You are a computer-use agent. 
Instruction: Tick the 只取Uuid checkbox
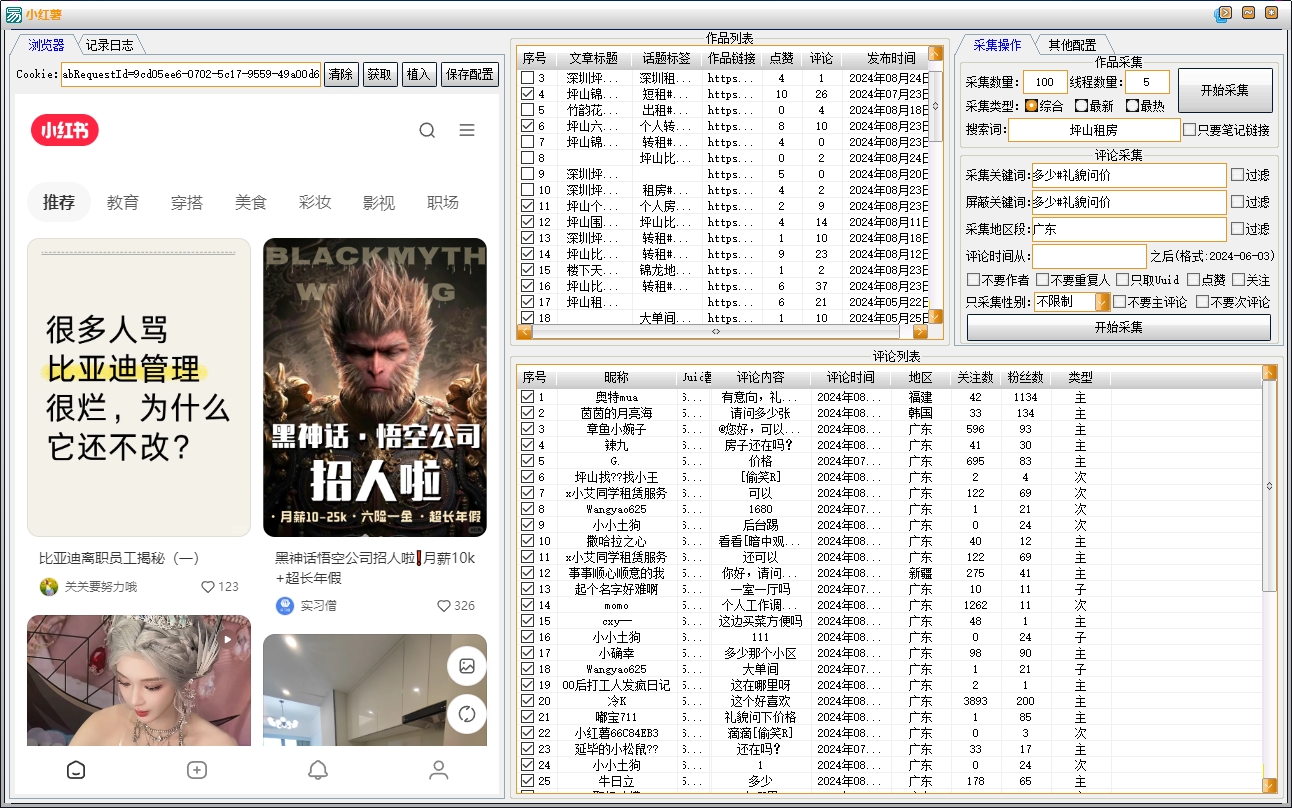coord(1122,280)
